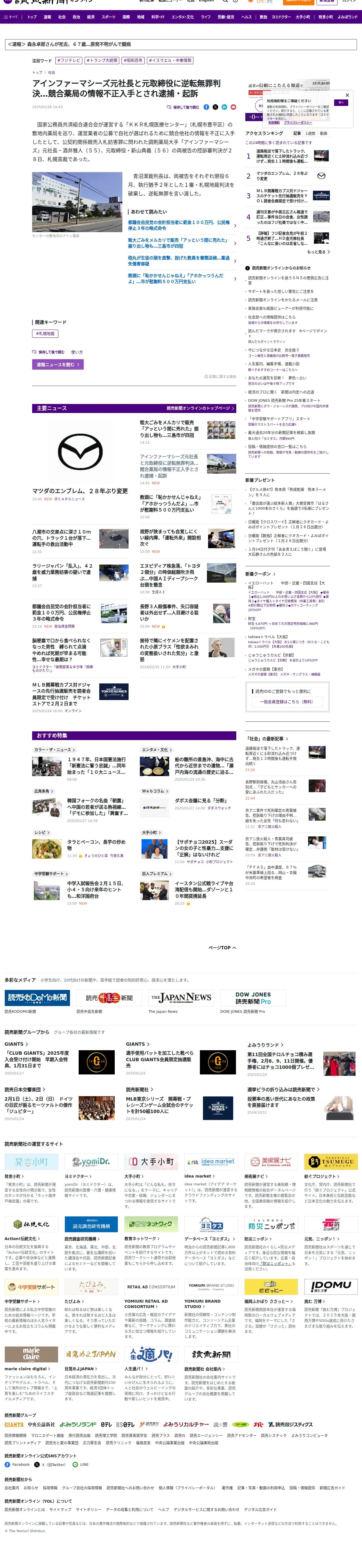This screenshot has height=1568, width=362.
Task: Open the すべて hamburger menu
Action: coord(11,17)
